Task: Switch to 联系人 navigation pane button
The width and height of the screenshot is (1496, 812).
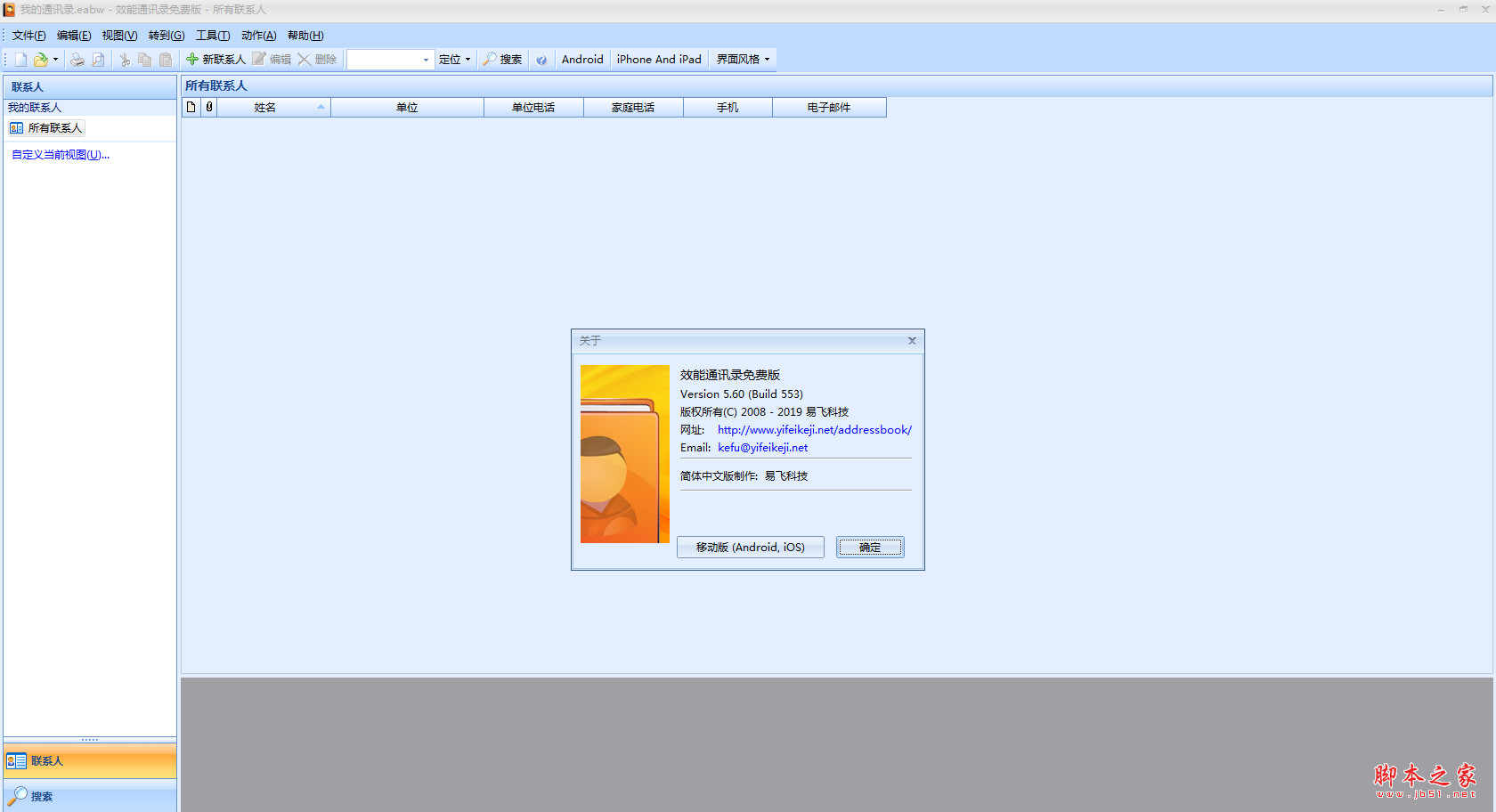Action: (x=90, y=761)
